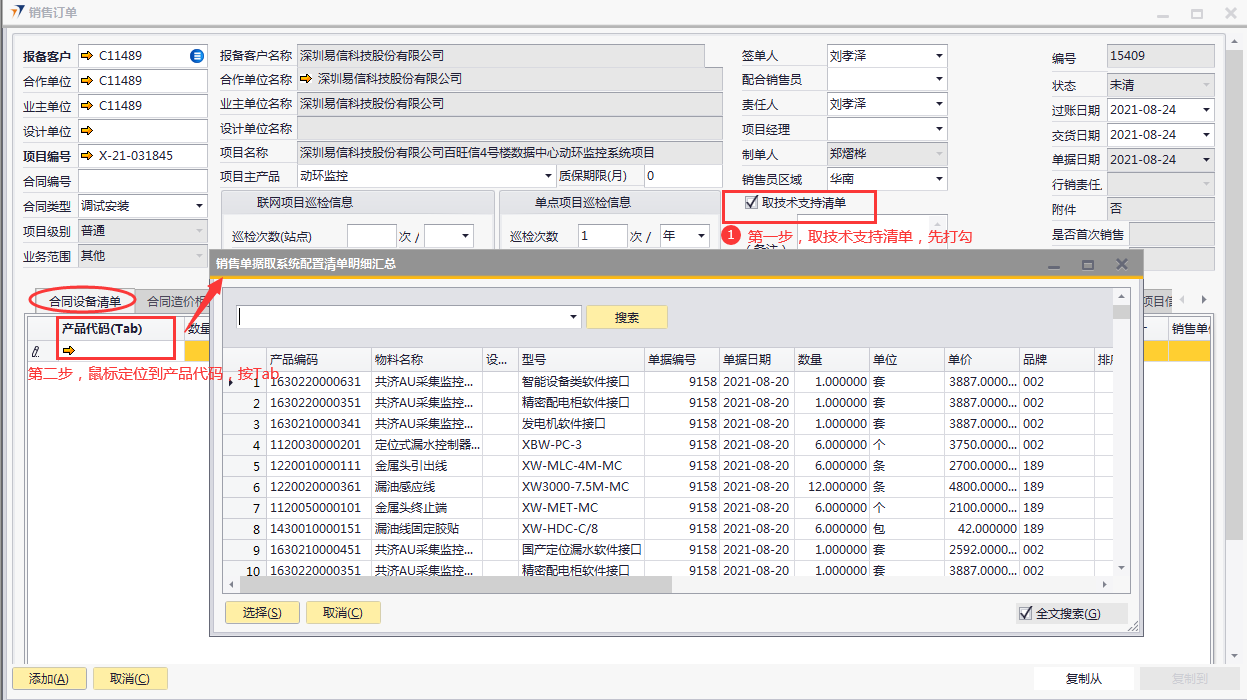The image size is (1247, 700).
Task: Expand the 签单人 dropdown
Action: (939, 56)
